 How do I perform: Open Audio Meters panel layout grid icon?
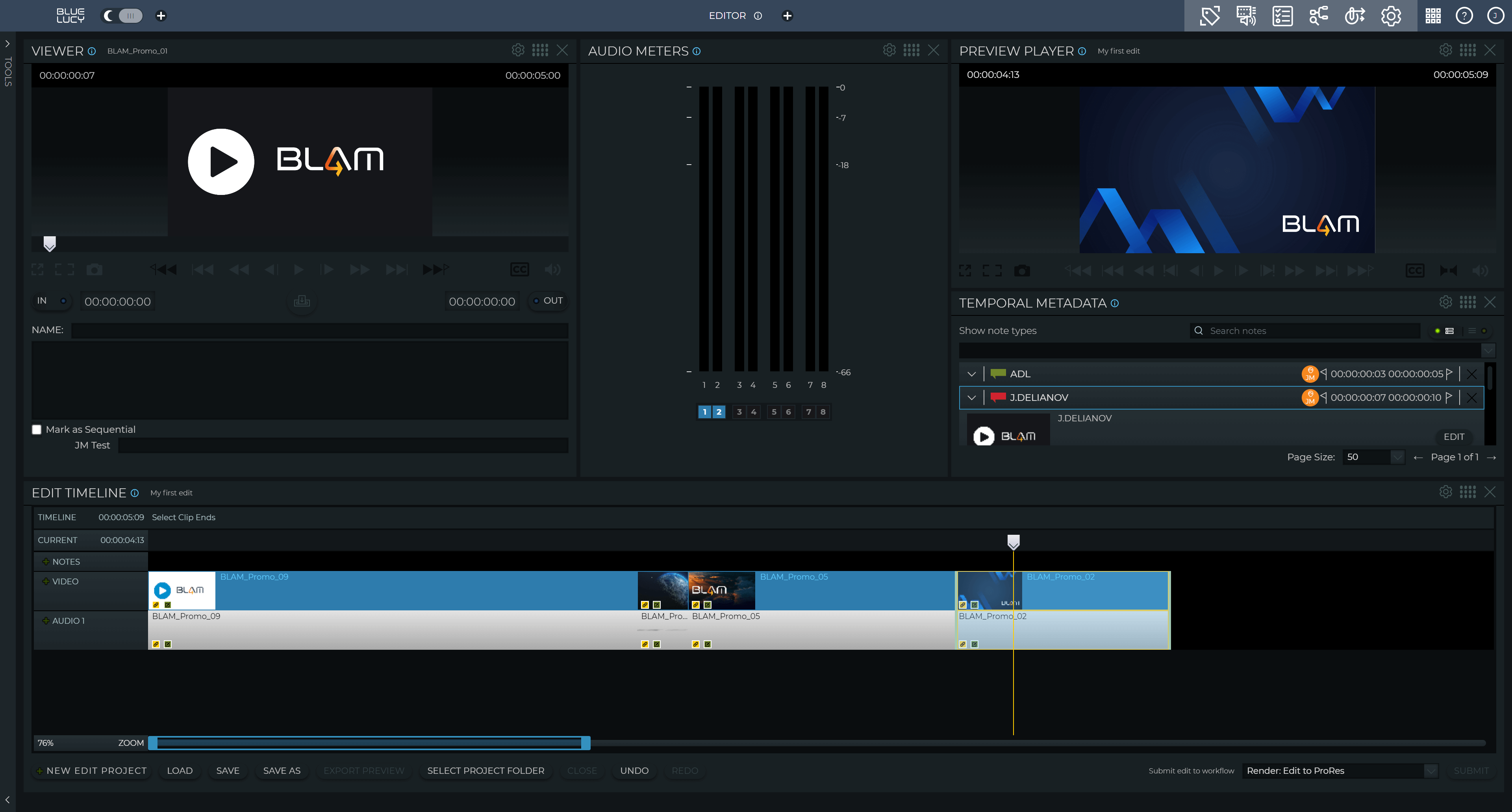pos(912,50)
